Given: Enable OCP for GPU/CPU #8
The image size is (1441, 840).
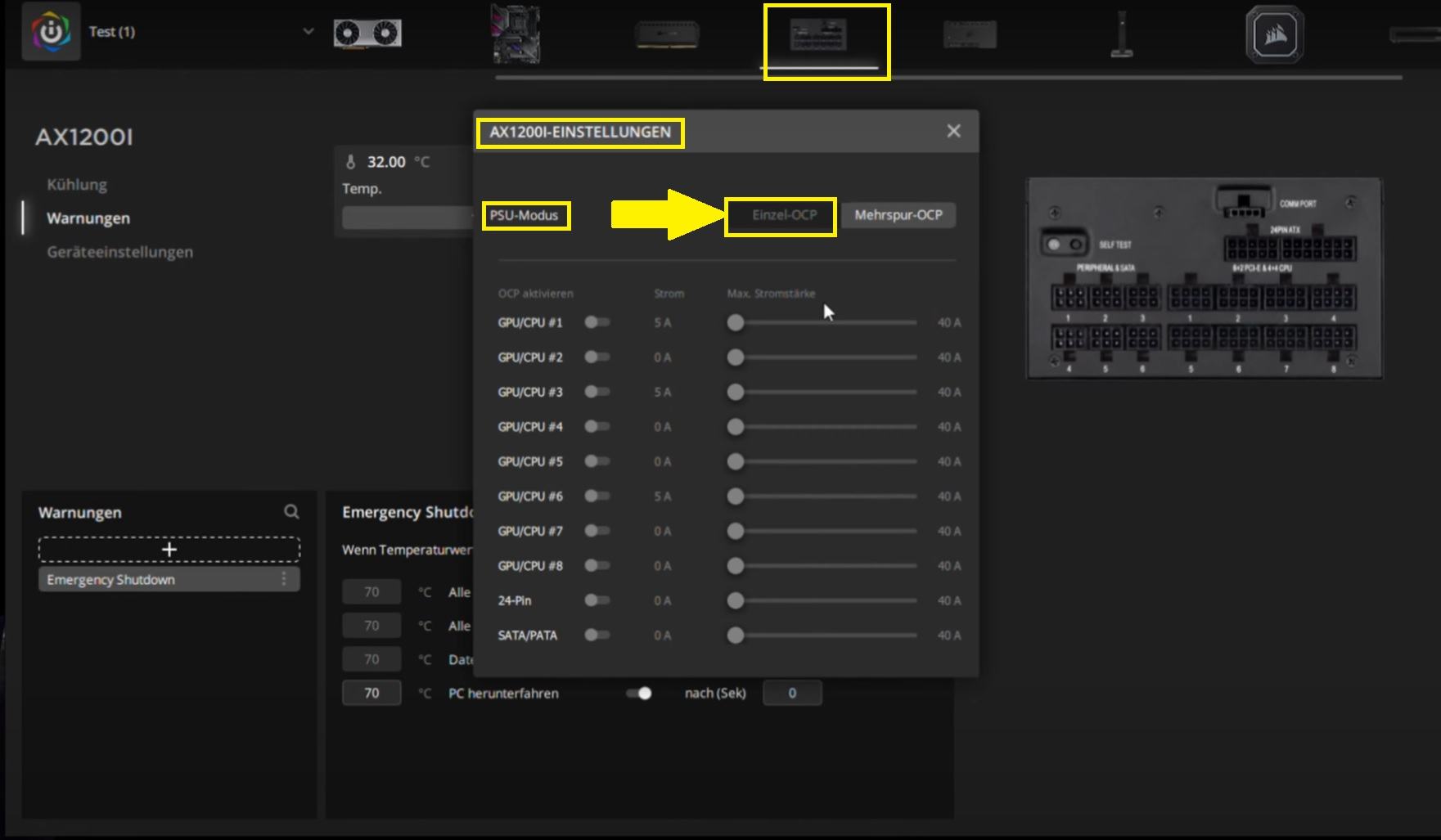Looking at the screenshot, I should 597,566.
